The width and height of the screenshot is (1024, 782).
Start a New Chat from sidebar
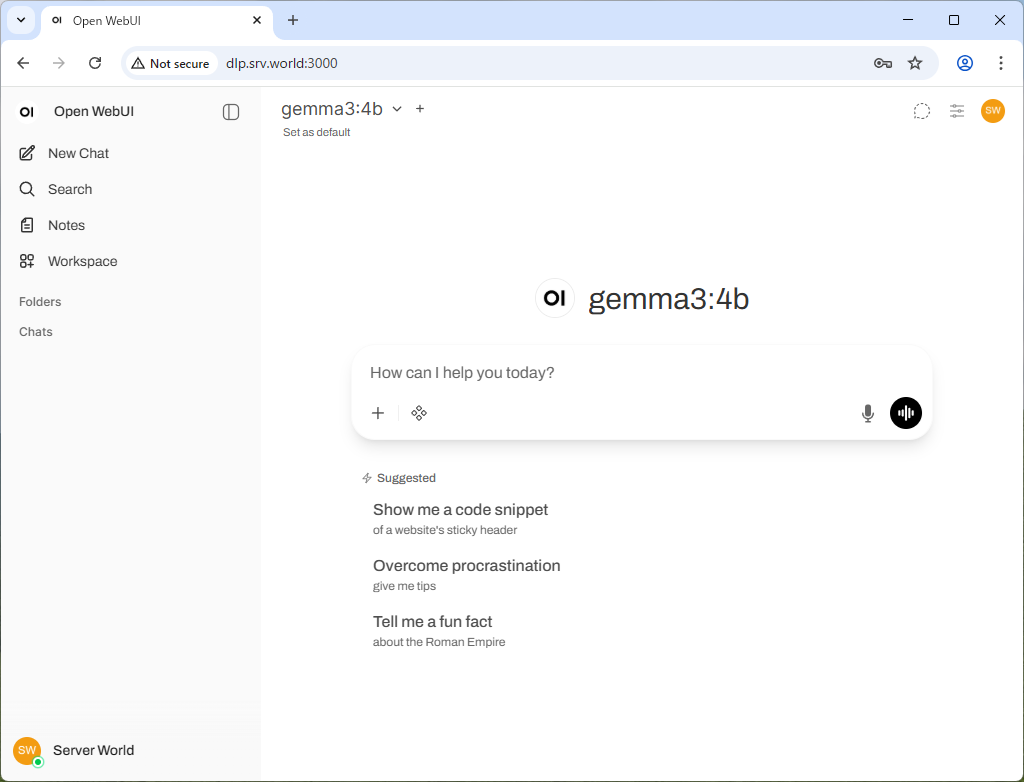(x=78, y=153)
